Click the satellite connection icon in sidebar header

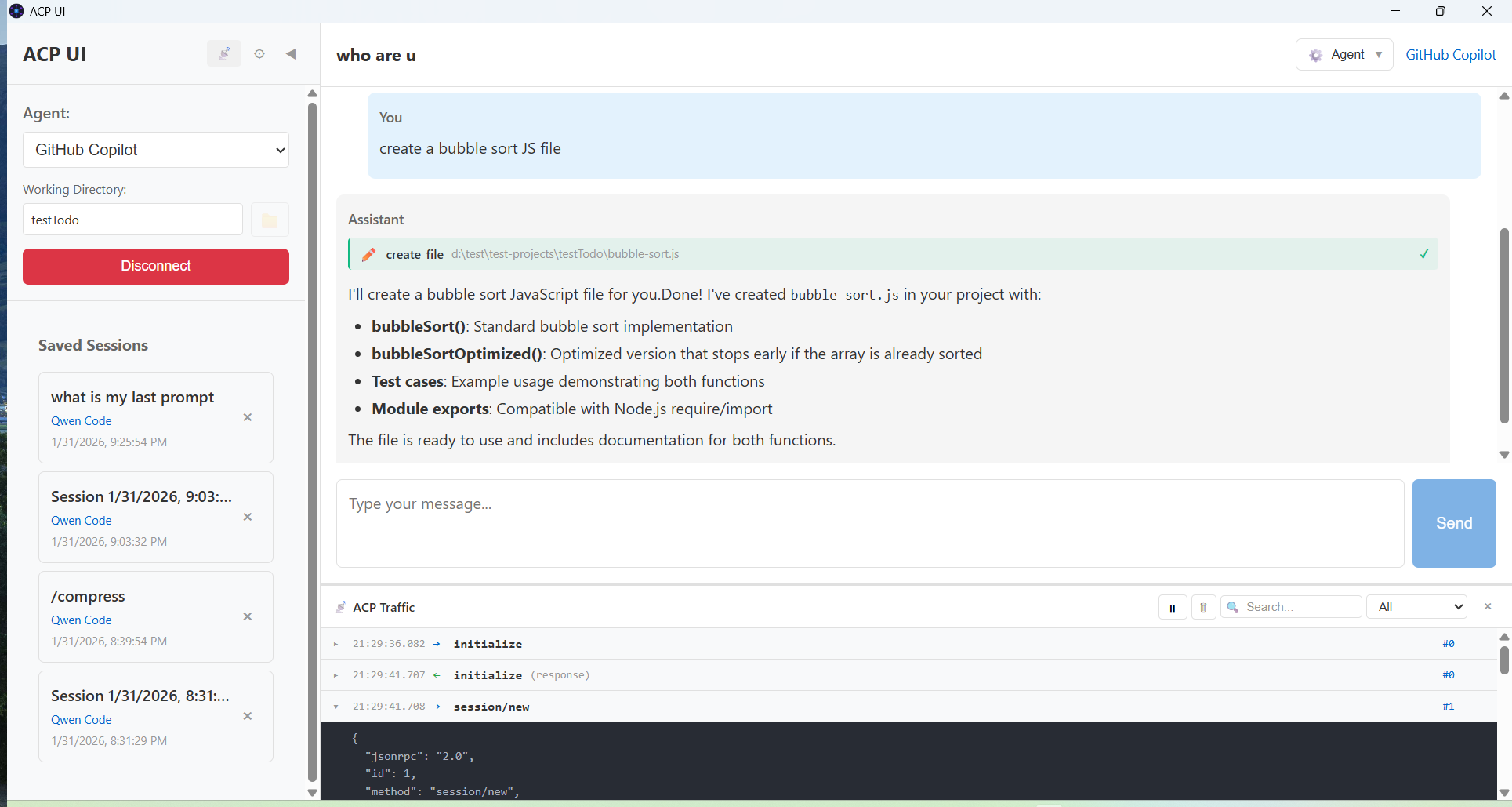(224, 53)
